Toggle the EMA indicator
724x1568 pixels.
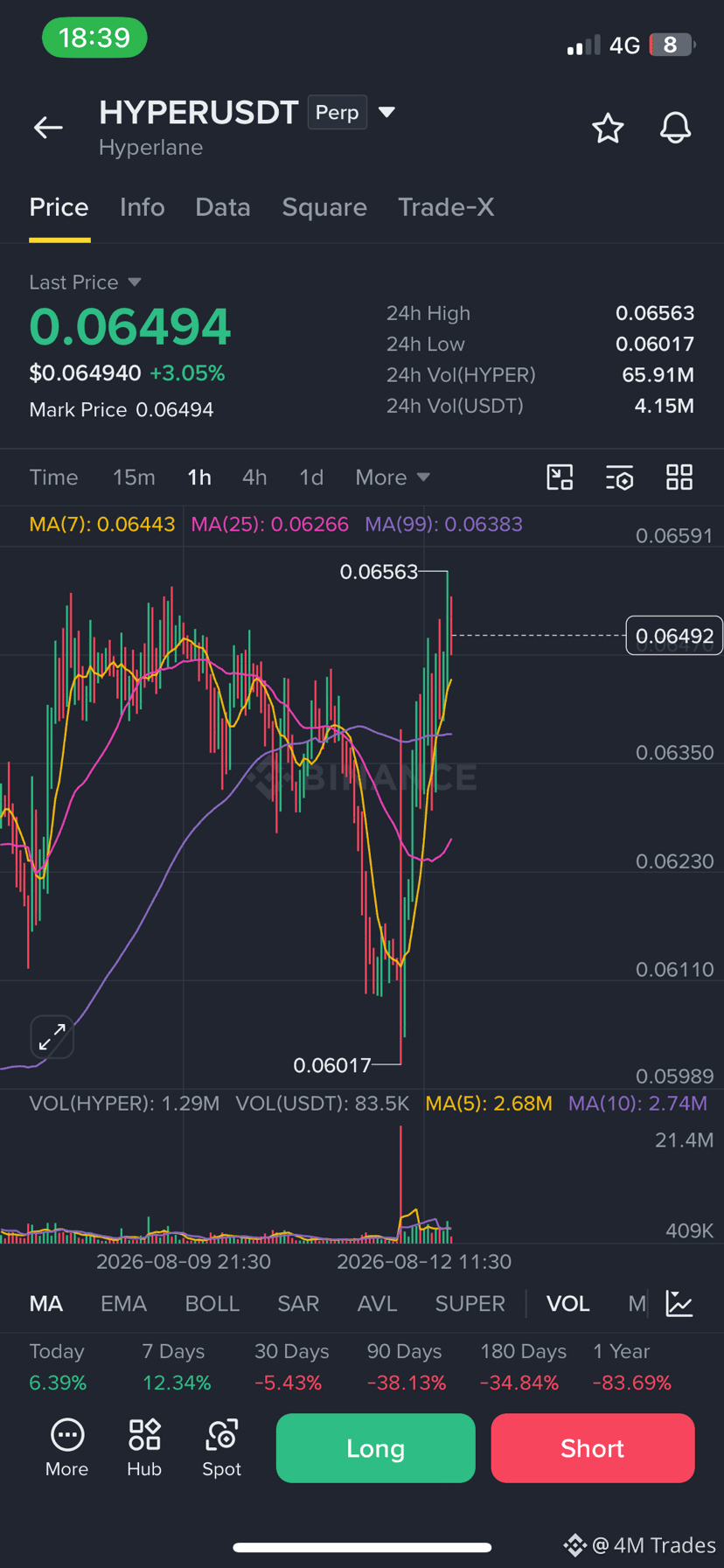point(123,1304)
